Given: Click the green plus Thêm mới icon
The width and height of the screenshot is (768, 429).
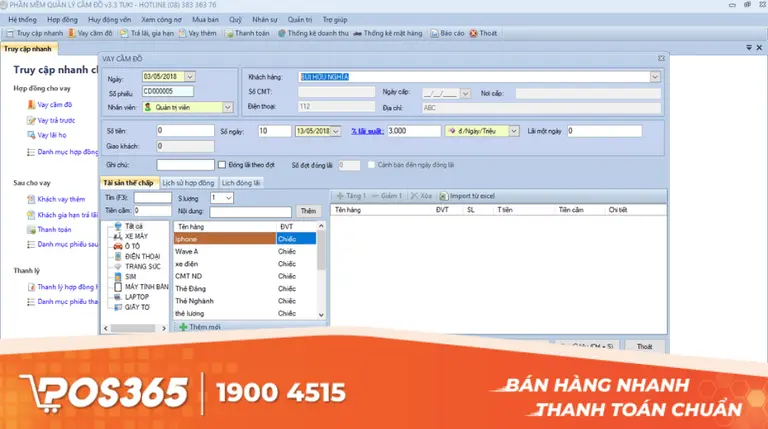Looking at the screenshot, I should click(183, 327).
